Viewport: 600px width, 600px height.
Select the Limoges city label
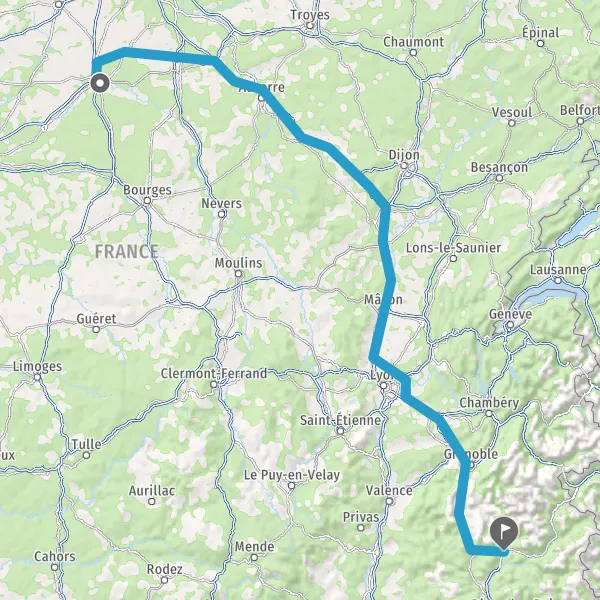38,366
